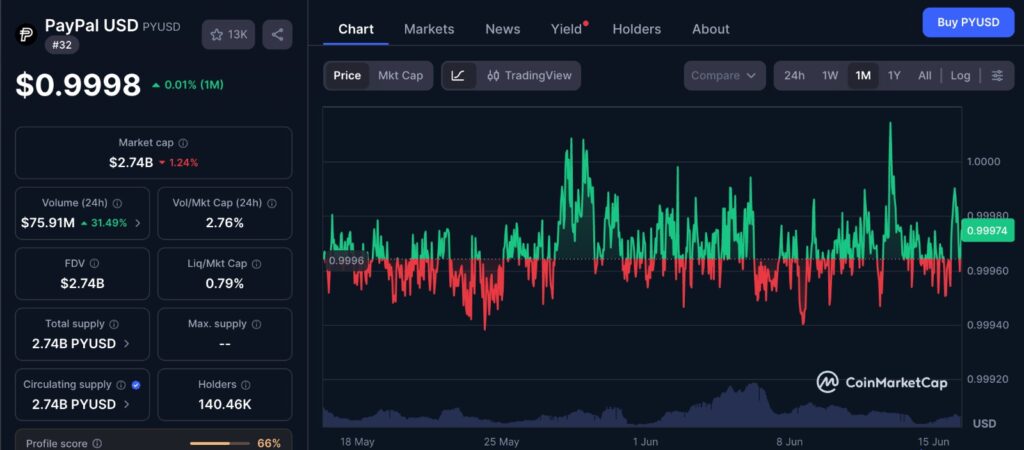Viewport: 1024px width, 450px height.
Task: Click info icon beside Market cap
Action: (184, 142)
